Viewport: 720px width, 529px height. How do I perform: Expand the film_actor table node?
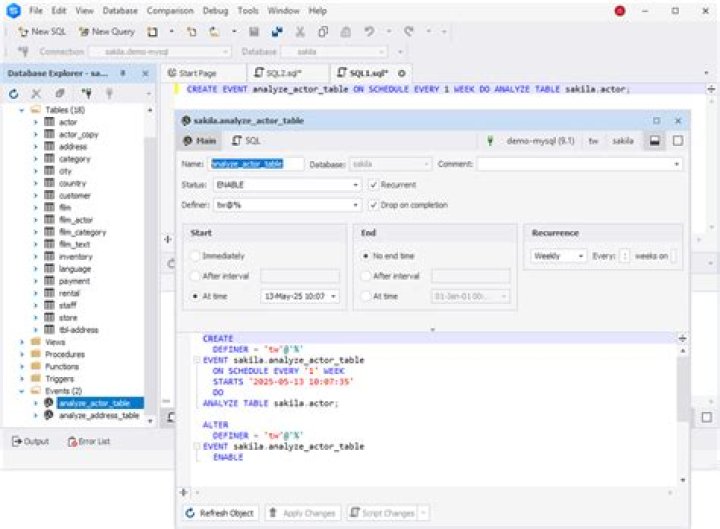pos(35,219)
